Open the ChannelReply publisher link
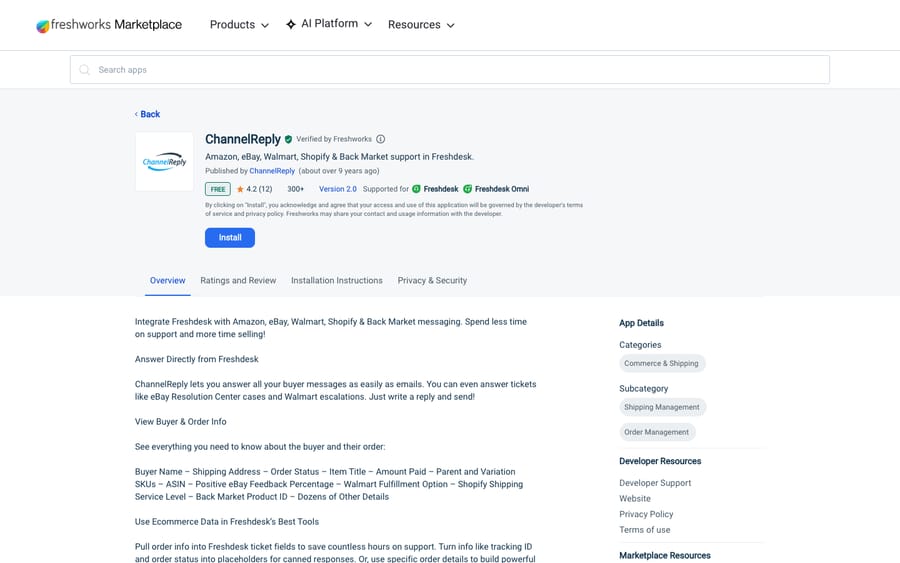900x563 pixels. 272,171
